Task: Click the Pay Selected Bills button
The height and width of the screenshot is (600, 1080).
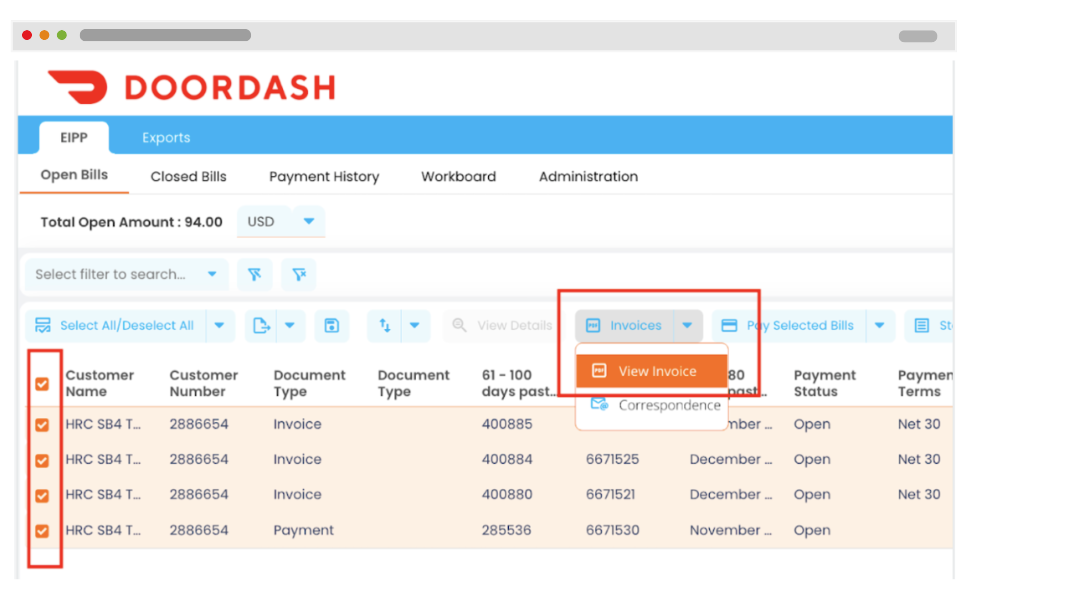Action: [789, 325]
